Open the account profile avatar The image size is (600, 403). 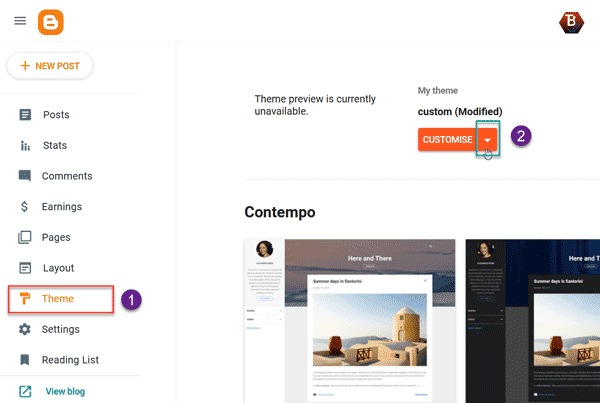pyautogui.click(x=571, y=22)
